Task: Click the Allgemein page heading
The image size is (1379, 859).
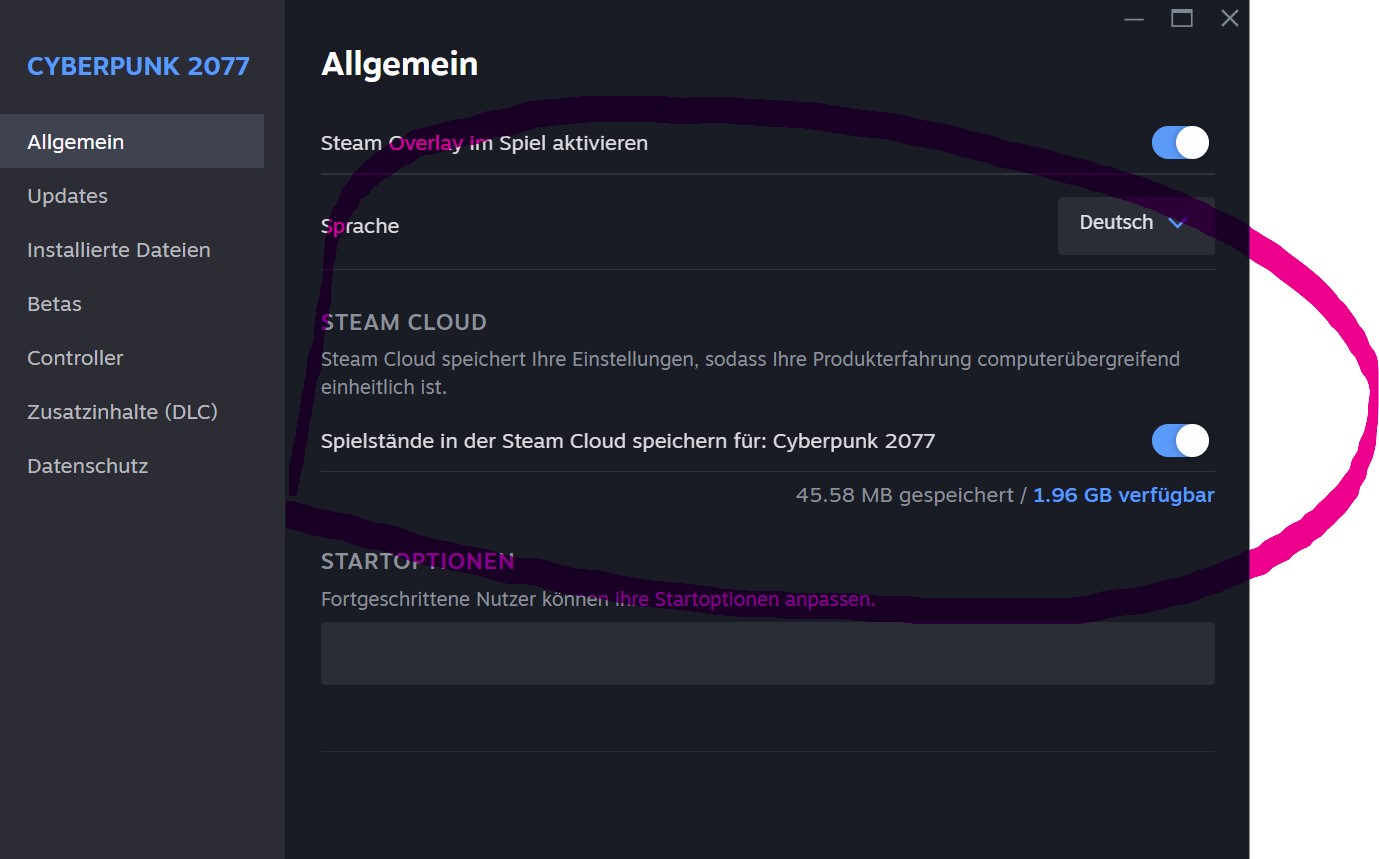Action: (x=399, y=65)
